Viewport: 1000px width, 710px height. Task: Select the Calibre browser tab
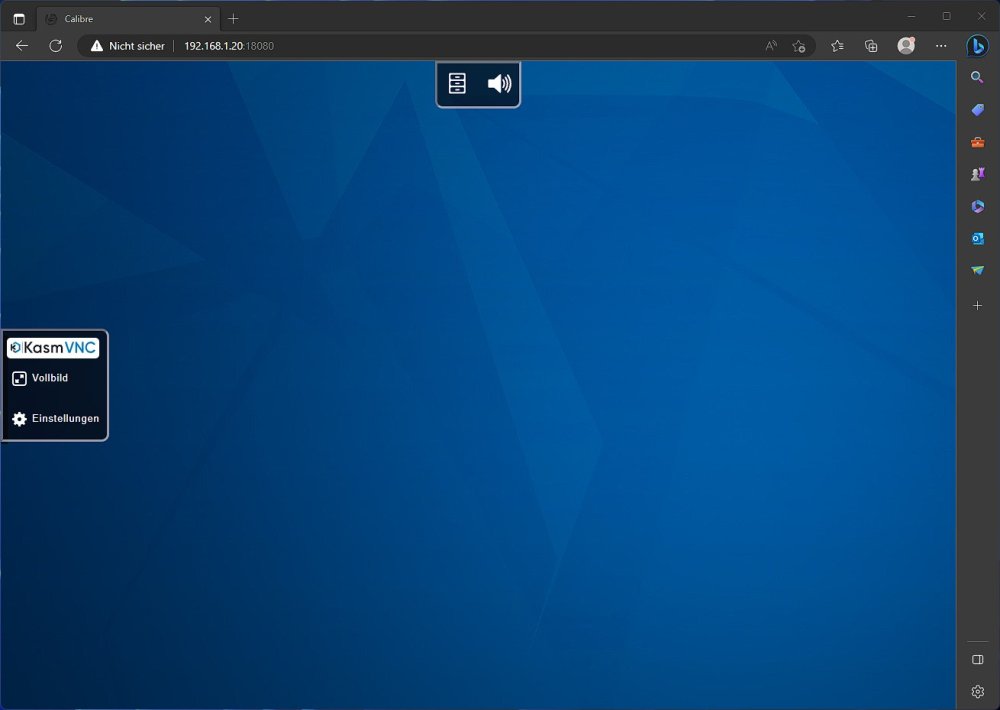[128, 19]
